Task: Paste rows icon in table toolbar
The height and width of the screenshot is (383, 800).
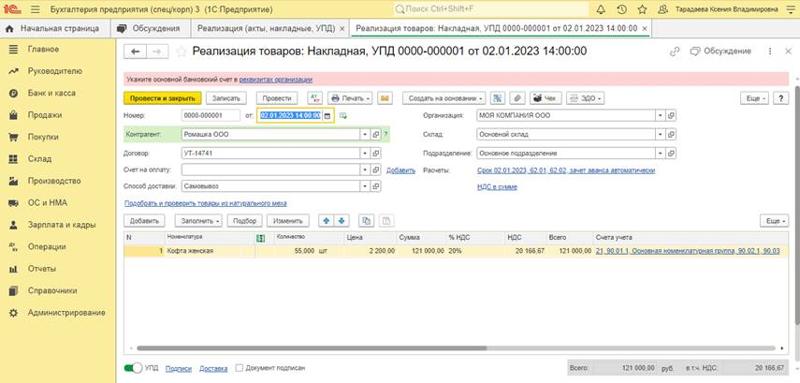Action: pos(386,221)
